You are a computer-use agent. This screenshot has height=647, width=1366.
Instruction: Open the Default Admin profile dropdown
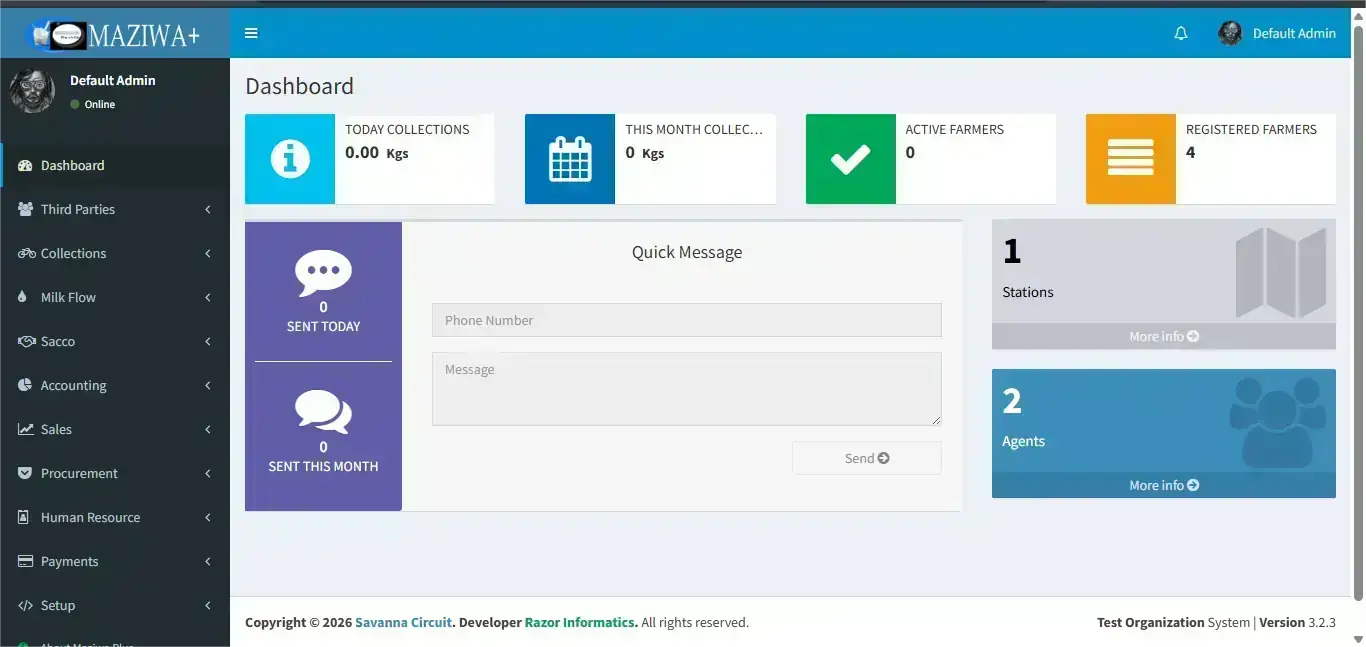(x=1277, y=33)
